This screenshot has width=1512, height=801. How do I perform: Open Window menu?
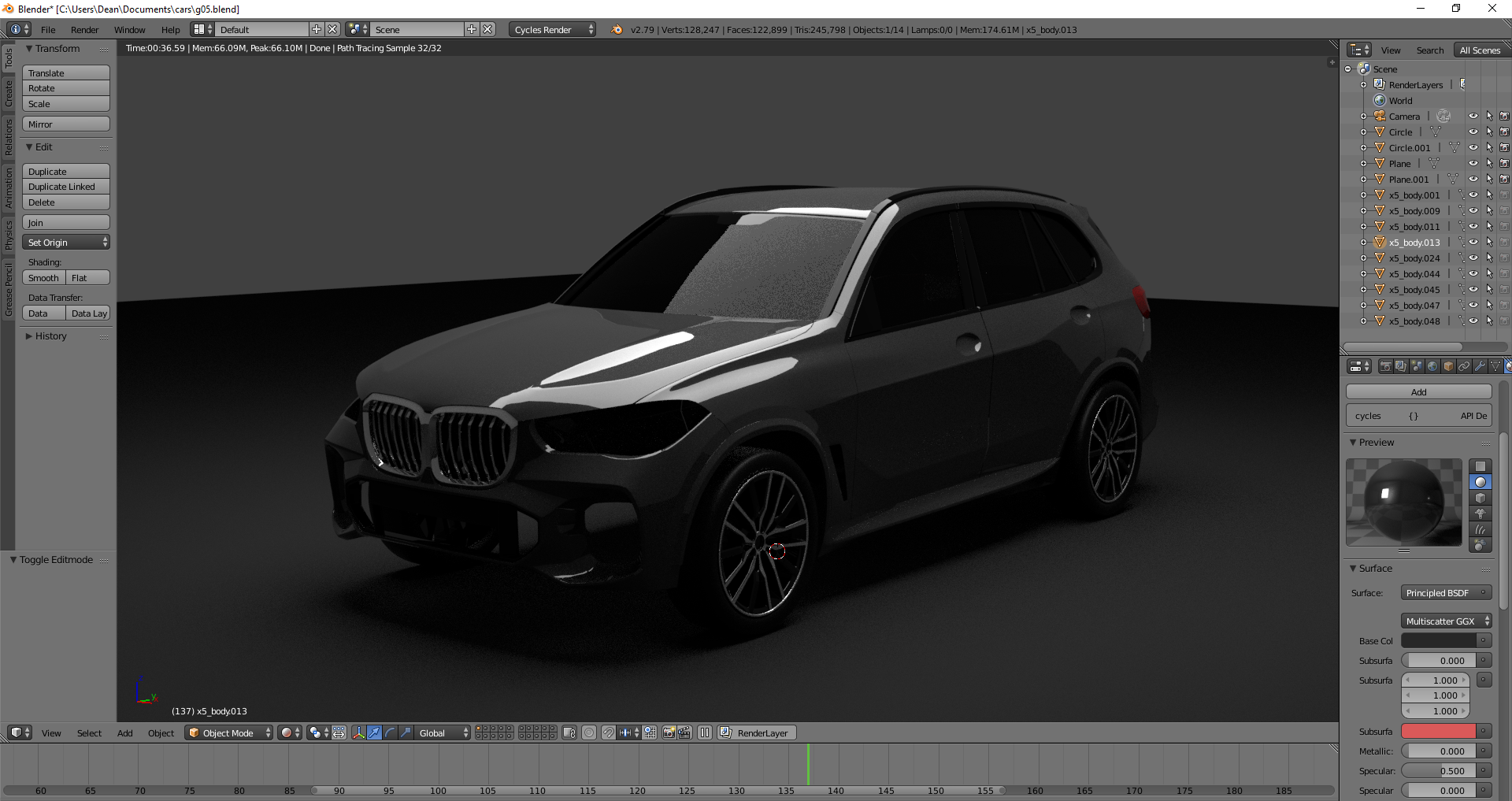[x=130, y=29]
